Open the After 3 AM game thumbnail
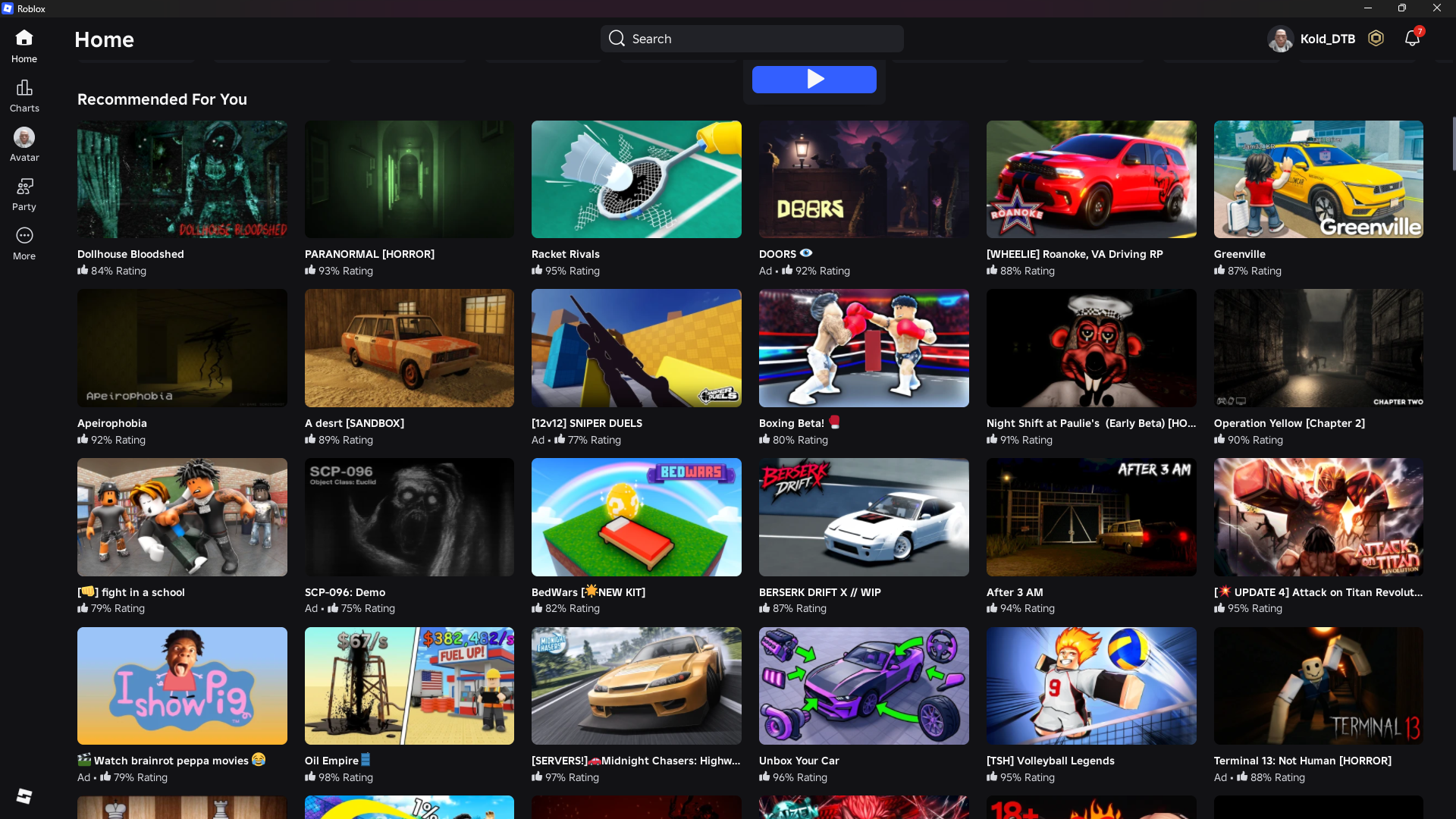Screen dimensions: 1456x819 pos(1091,517)
